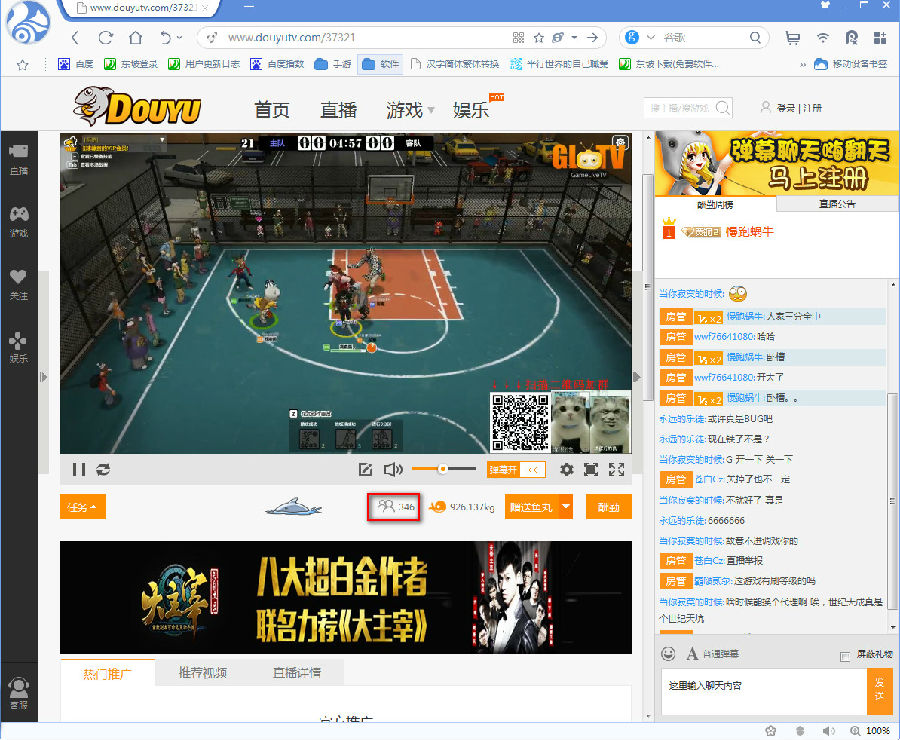Click the search magnifier in Douyu header
This screenshot has height=740, width=900.
click(x=723, y=107)
